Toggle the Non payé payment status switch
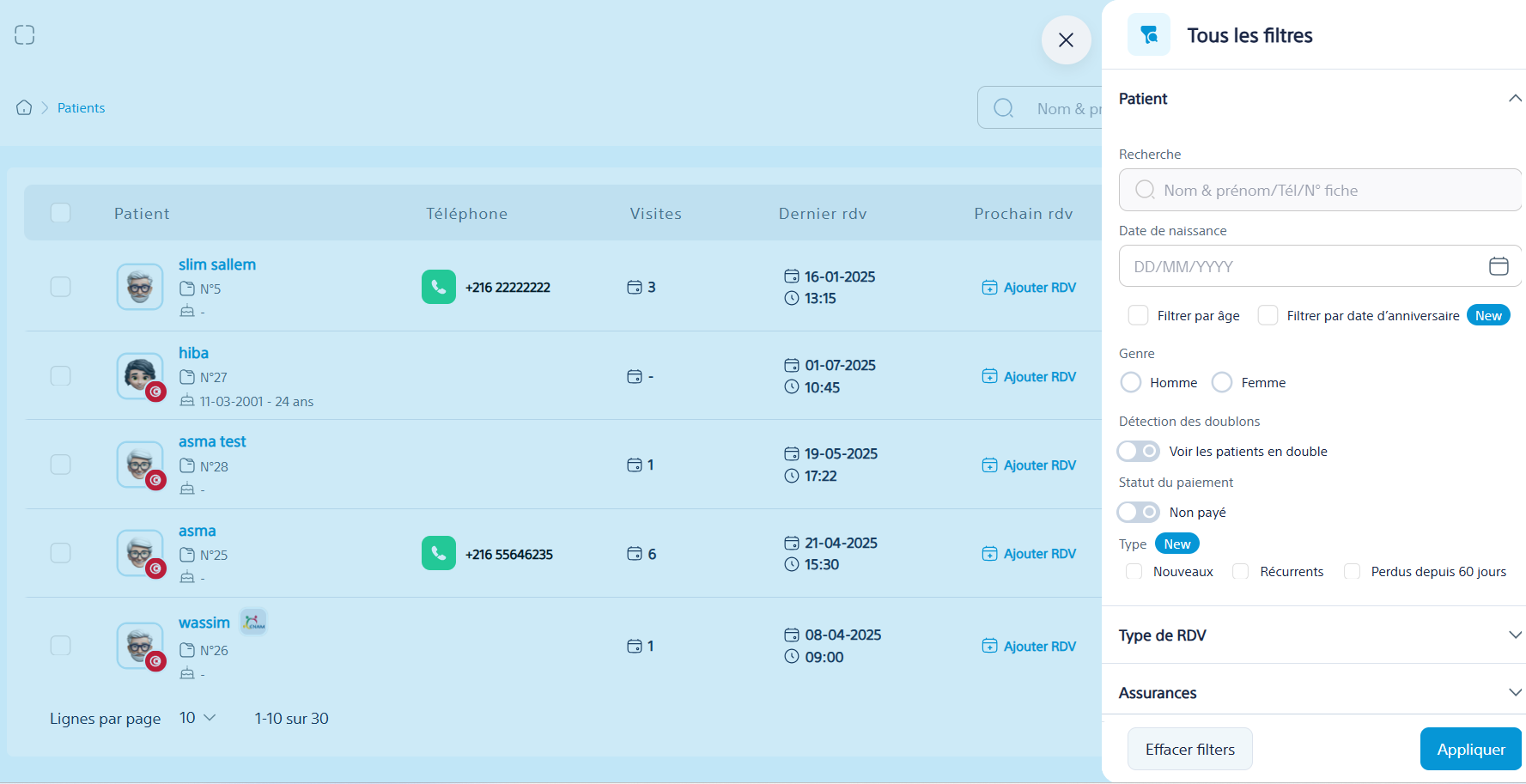This screenshot has width=1526, height=784. (1138, 512)
